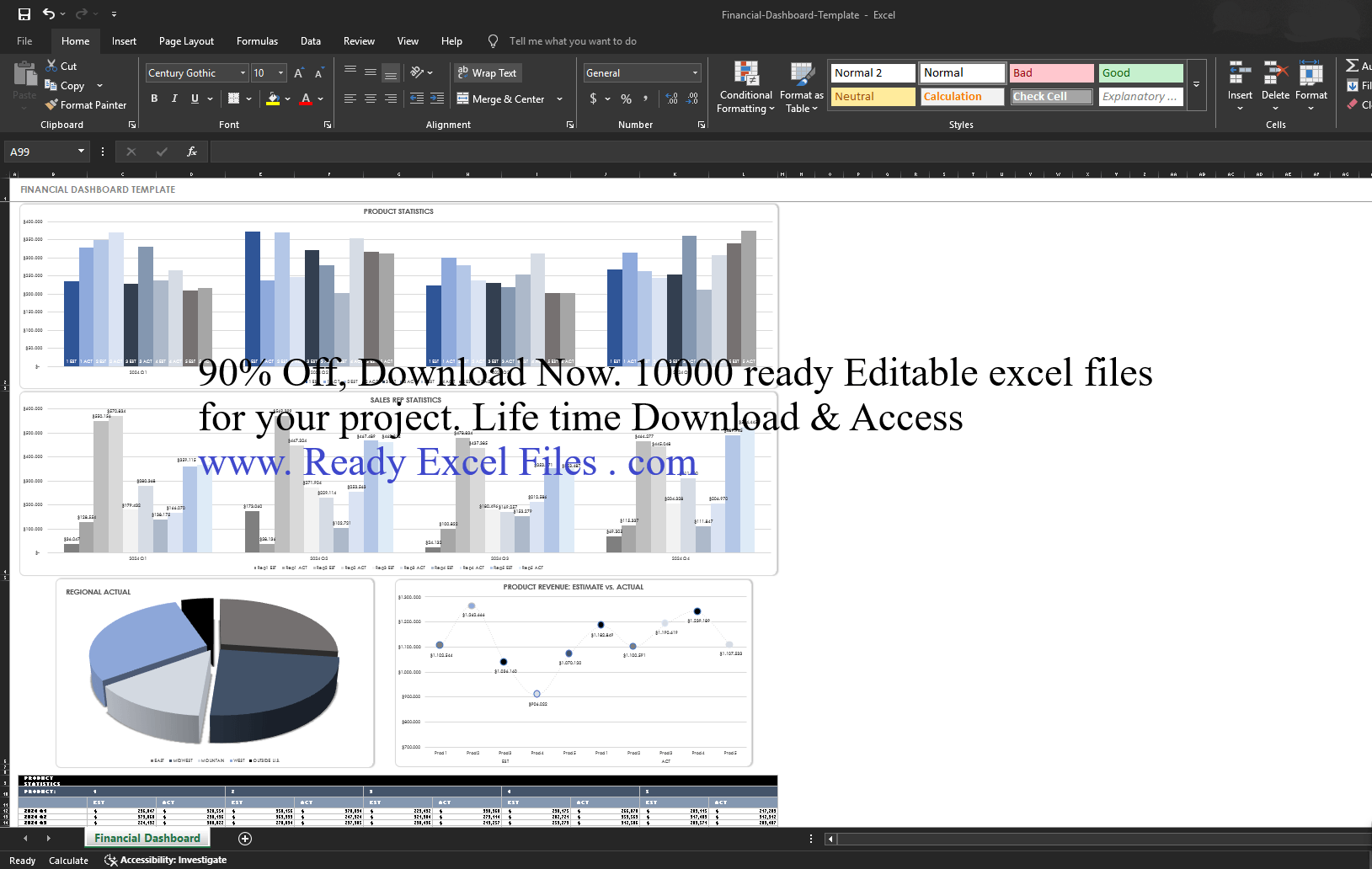
Task: Apply the Neutral cell style
Action: click(873, 97)
